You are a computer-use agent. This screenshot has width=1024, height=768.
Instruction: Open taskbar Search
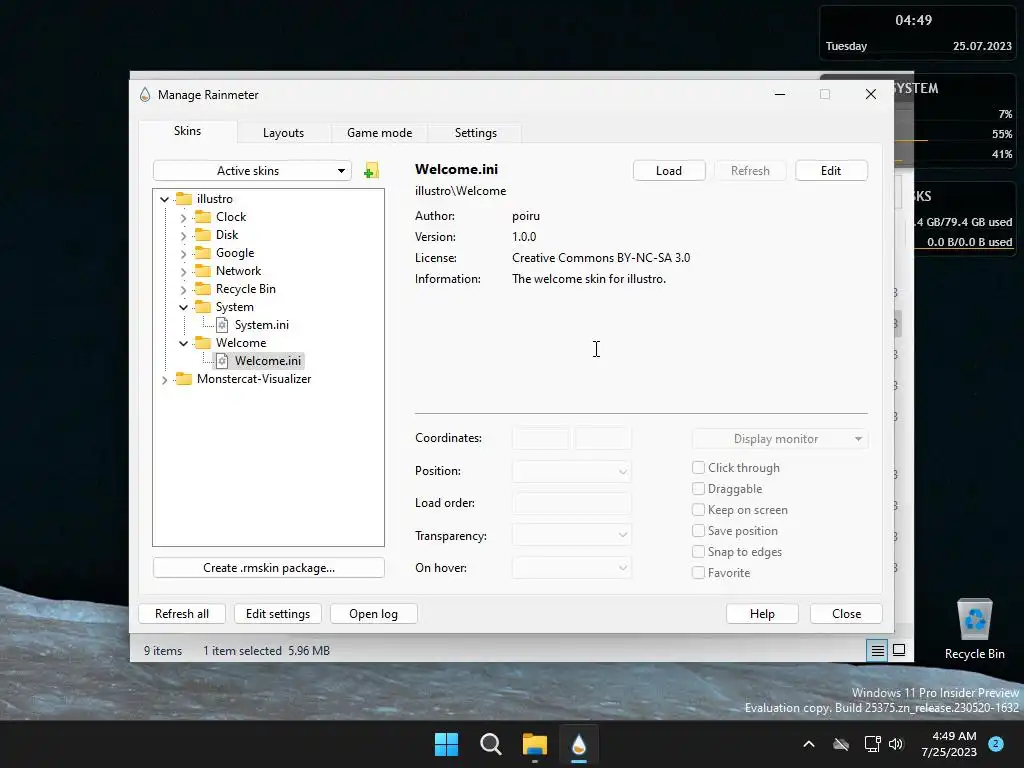[490, 744]
